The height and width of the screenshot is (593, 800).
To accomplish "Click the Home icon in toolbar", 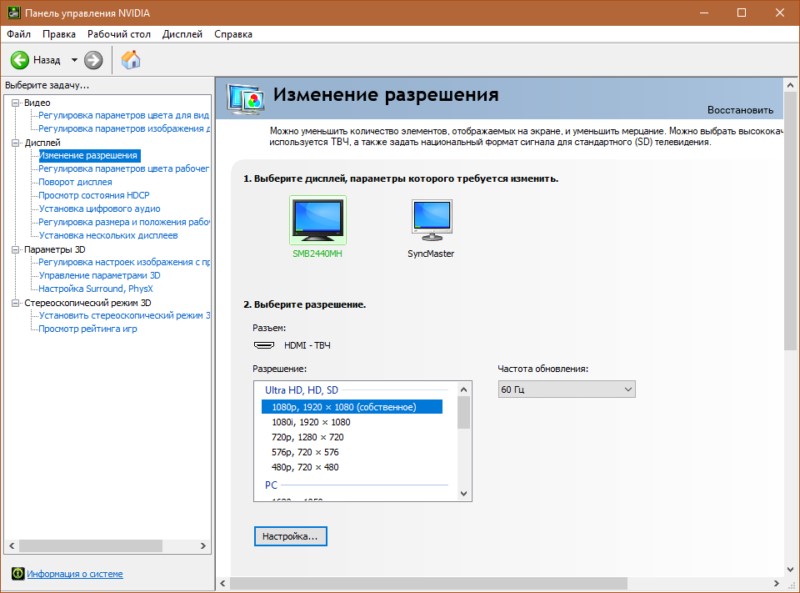I will 131,60.
